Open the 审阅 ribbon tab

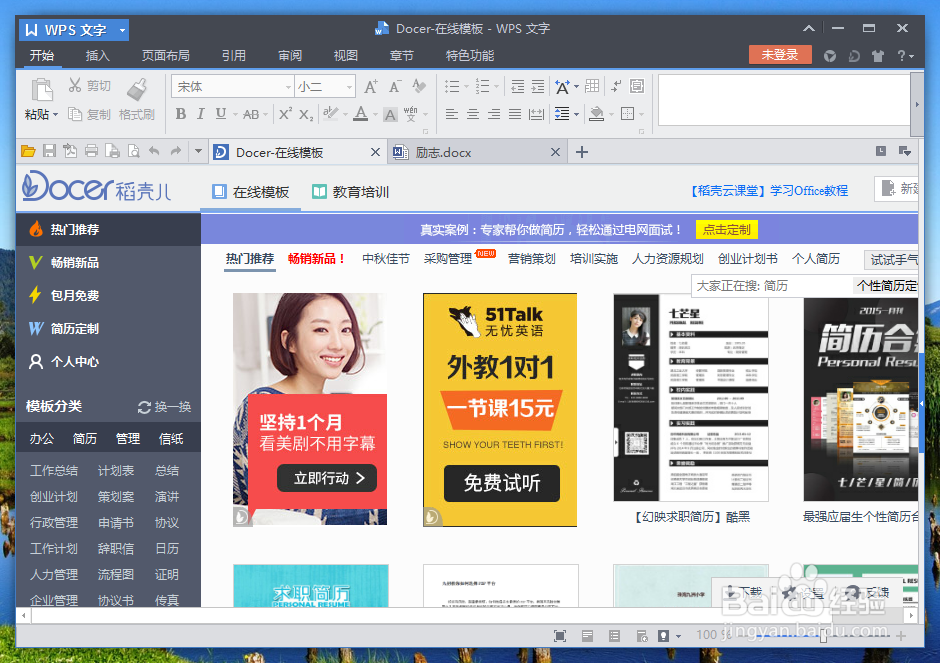tap(290, 56)
